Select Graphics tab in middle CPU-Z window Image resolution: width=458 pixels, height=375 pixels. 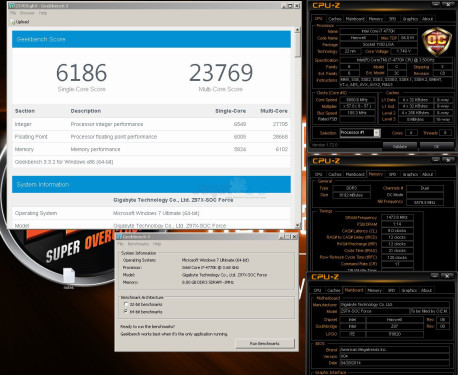pos(410,174)
